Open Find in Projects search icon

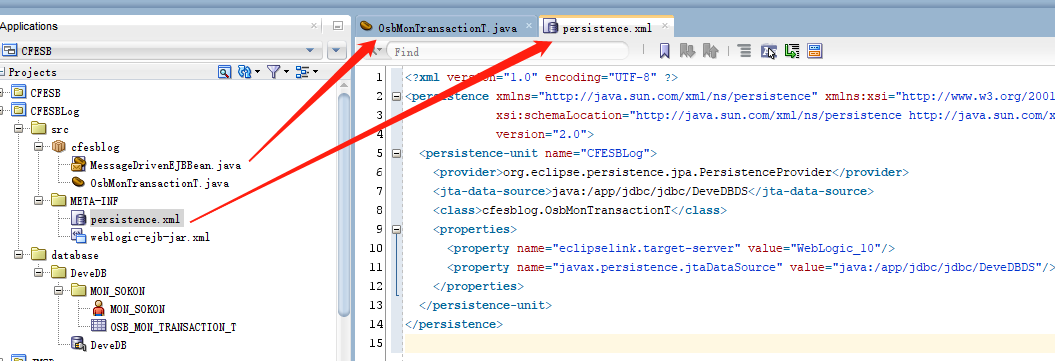[224, 71]
